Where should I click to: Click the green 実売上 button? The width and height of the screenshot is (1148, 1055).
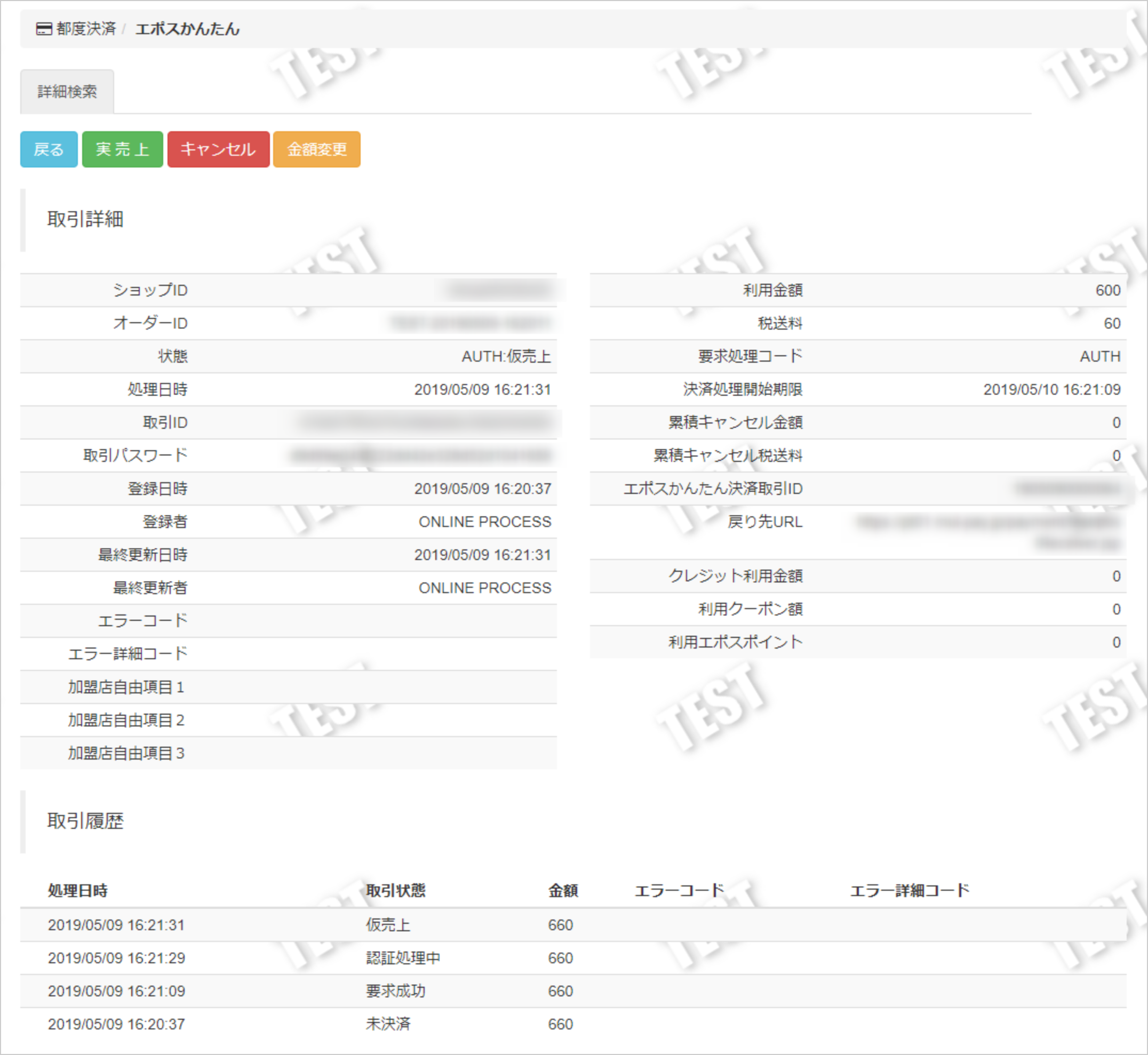tap(123, 149)
